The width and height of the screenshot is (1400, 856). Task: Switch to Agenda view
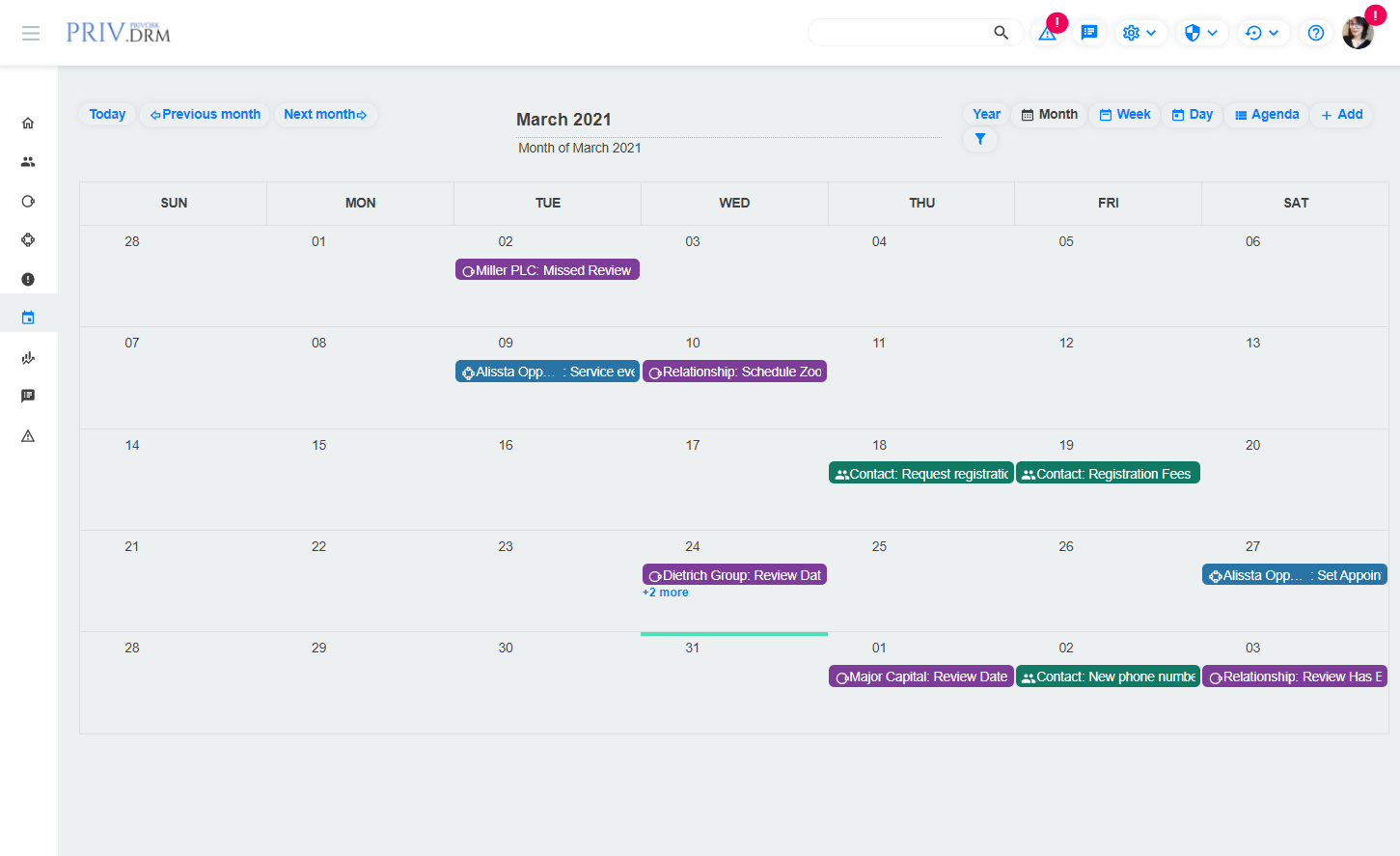pos(1266,115)
